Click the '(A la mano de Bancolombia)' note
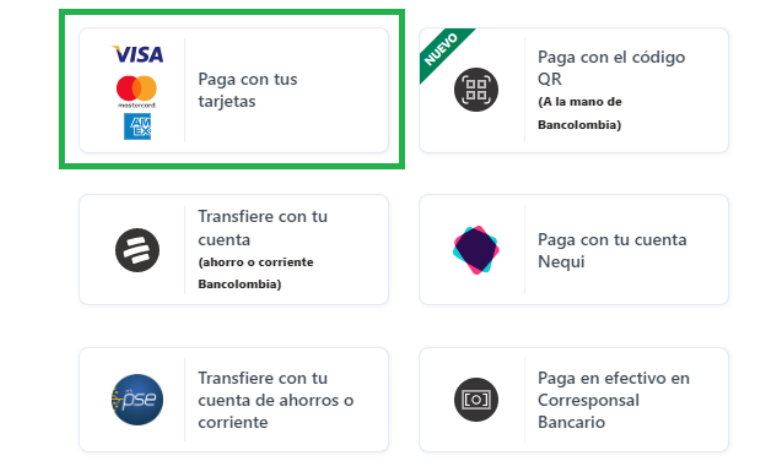Viewport: 763px width, 462px height. click(580, 113)
